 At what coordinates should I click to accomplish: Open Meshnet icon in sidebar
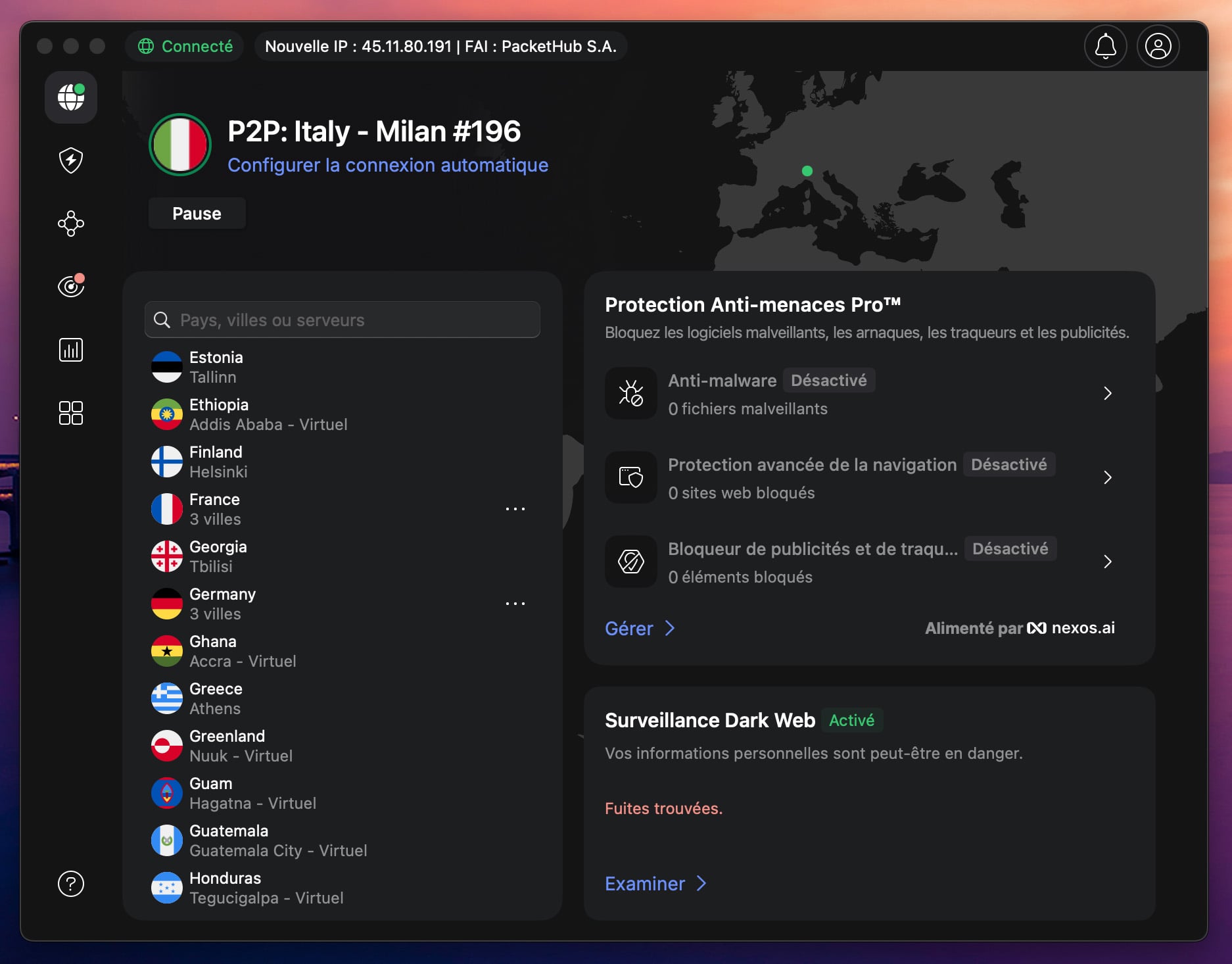coord(71,224)
